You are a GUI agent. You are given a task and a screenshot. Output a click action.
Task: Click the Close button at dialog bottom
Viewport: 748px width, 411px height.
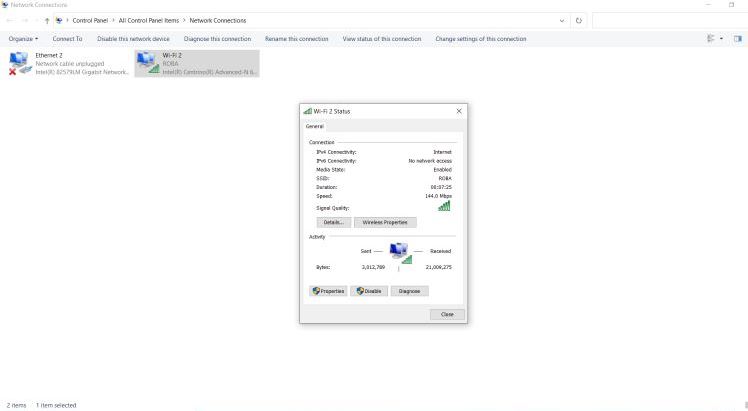[x=447, y=314]
